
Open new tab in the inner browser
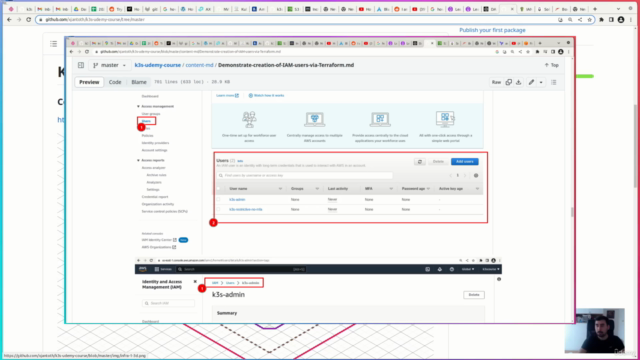click(540, 43)
